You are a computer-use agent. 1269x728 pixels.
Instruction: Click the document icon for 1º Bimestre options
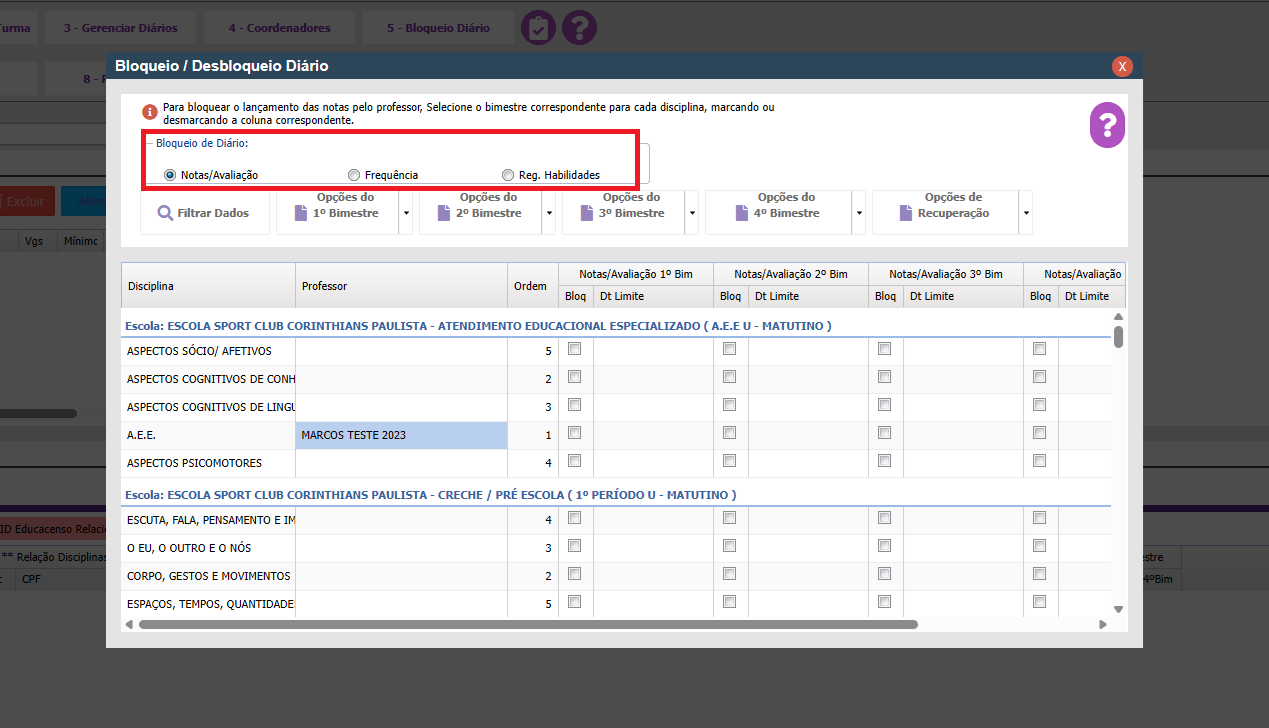[301, 213]
